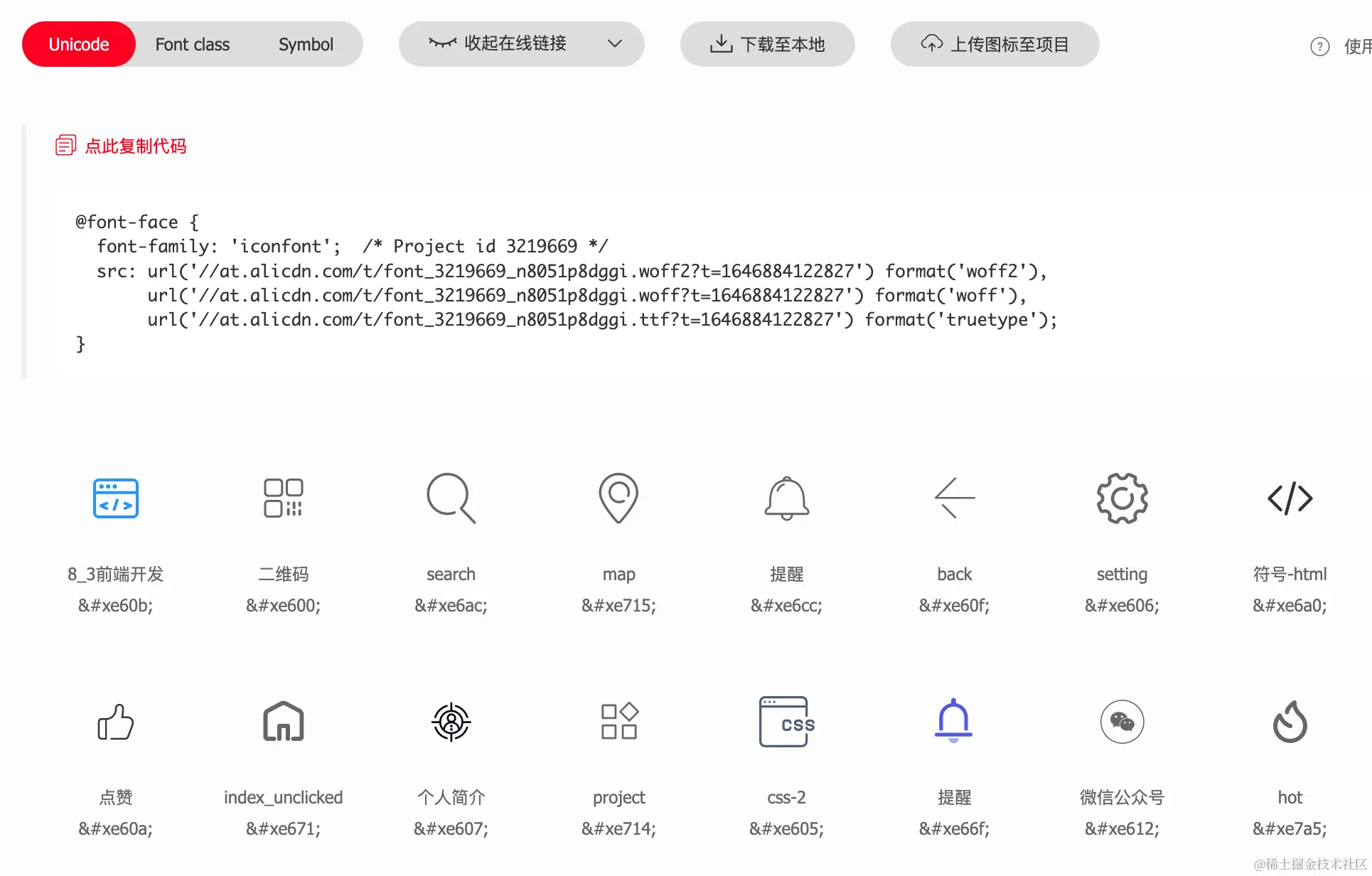This screenshot has width=1372, height=876.
Task: Select the map pin icon
Action: click(x=618, y=498)
